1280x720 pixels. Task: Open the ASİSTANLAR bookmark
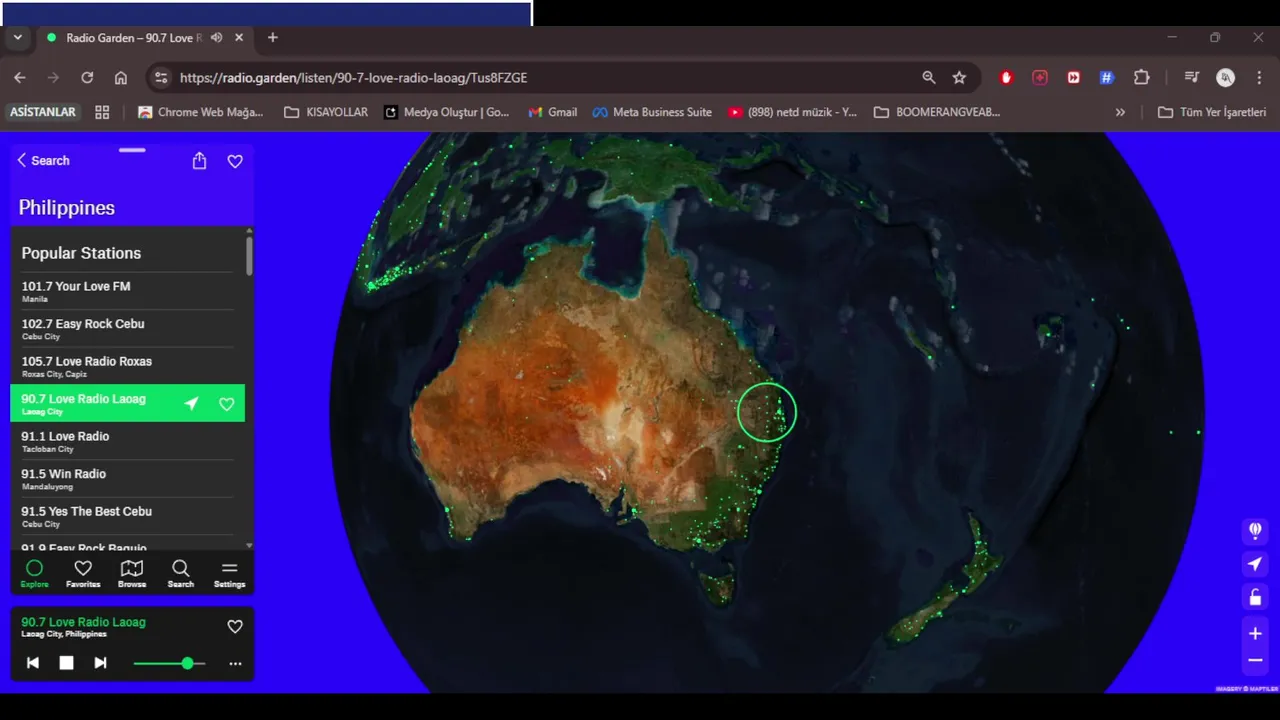tap(43, 112)
